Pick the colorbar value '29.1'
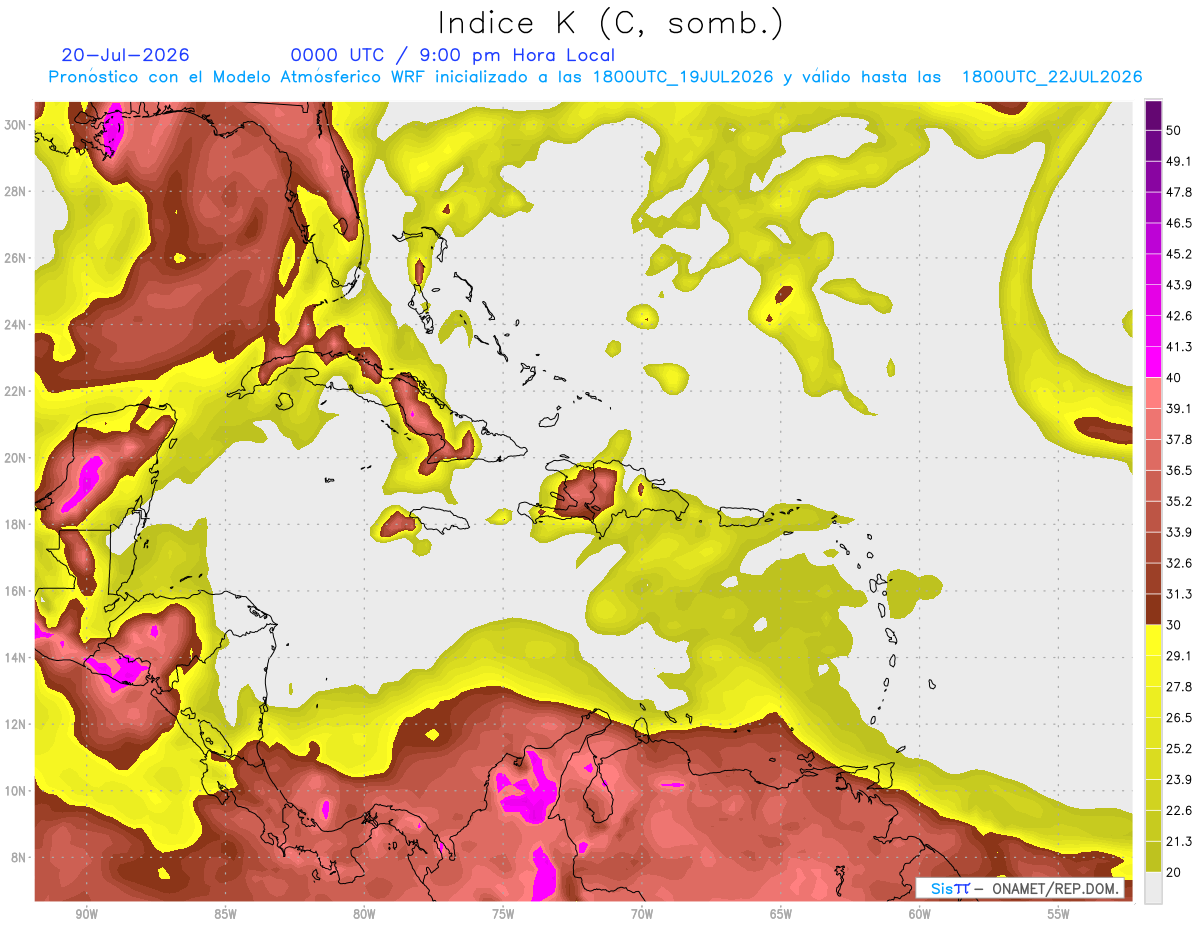The image size is (1200, 927). 1178,656
